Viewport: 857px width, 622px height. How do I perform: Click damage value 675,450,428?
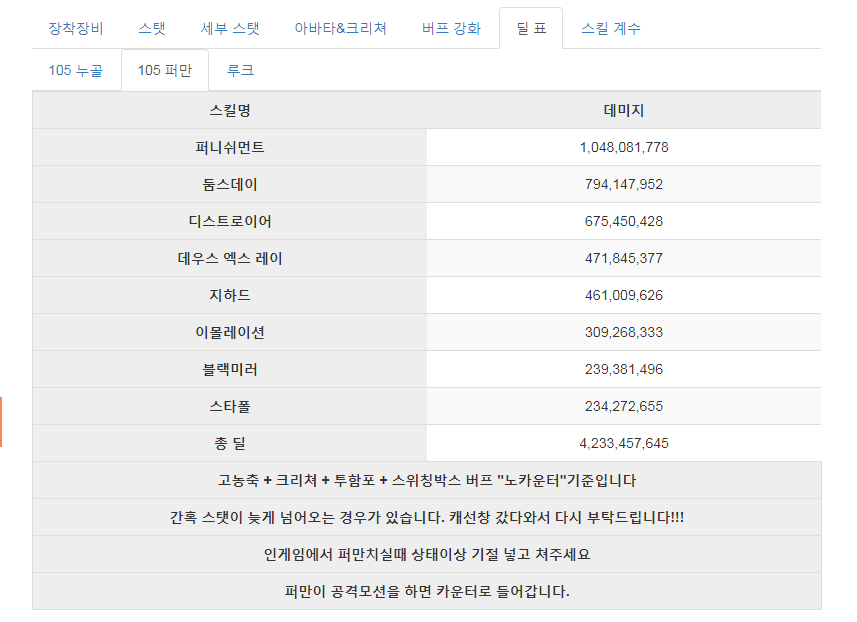pos(624,221)
